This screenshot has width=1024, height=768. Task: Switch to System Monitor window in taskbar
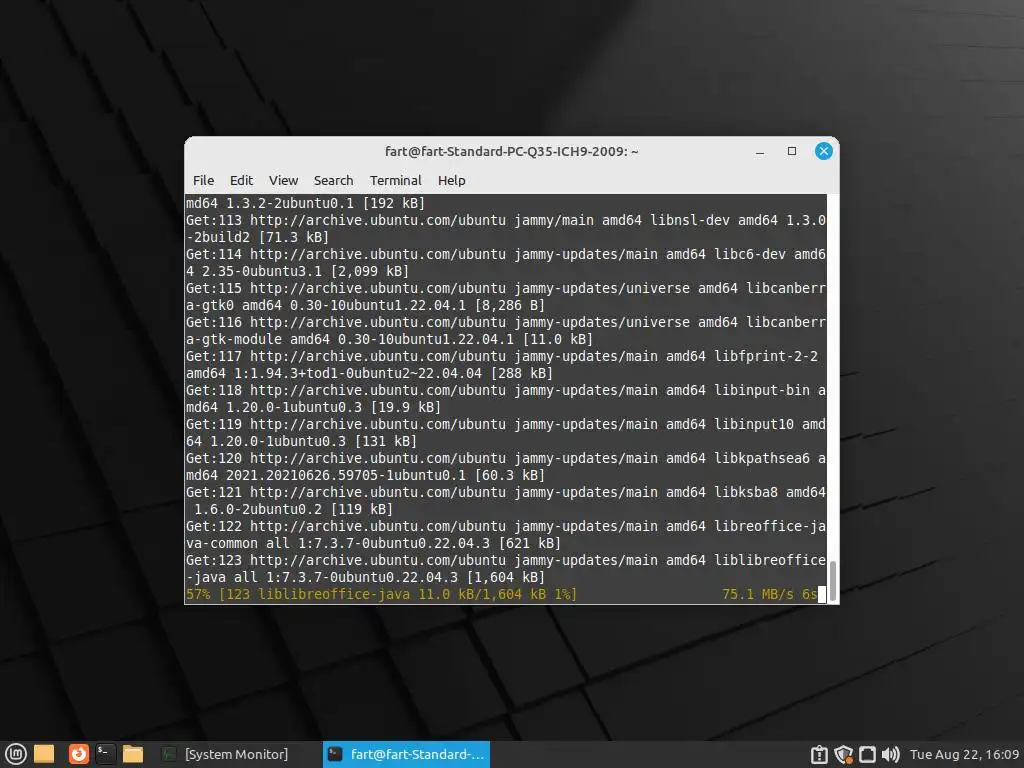(225, 754)
